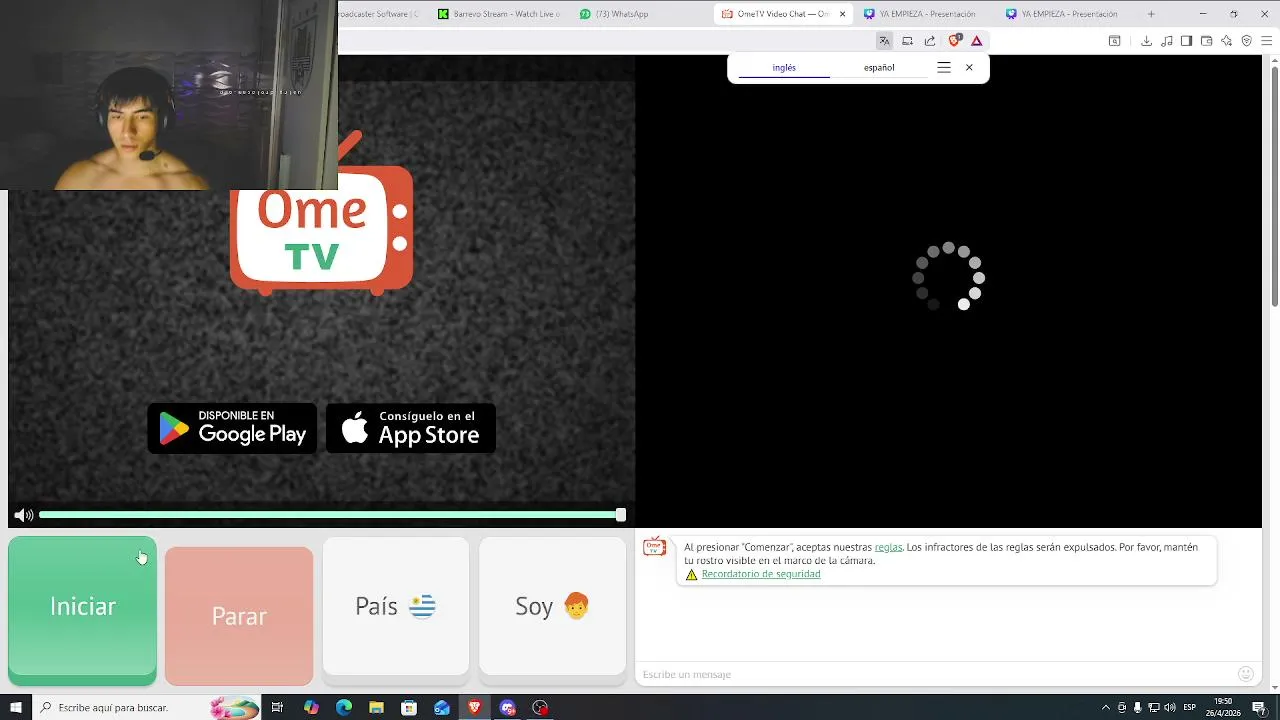The image size is (1280, 720).
Task: Click the Brave browser taskbar icon
Action: 474,707
